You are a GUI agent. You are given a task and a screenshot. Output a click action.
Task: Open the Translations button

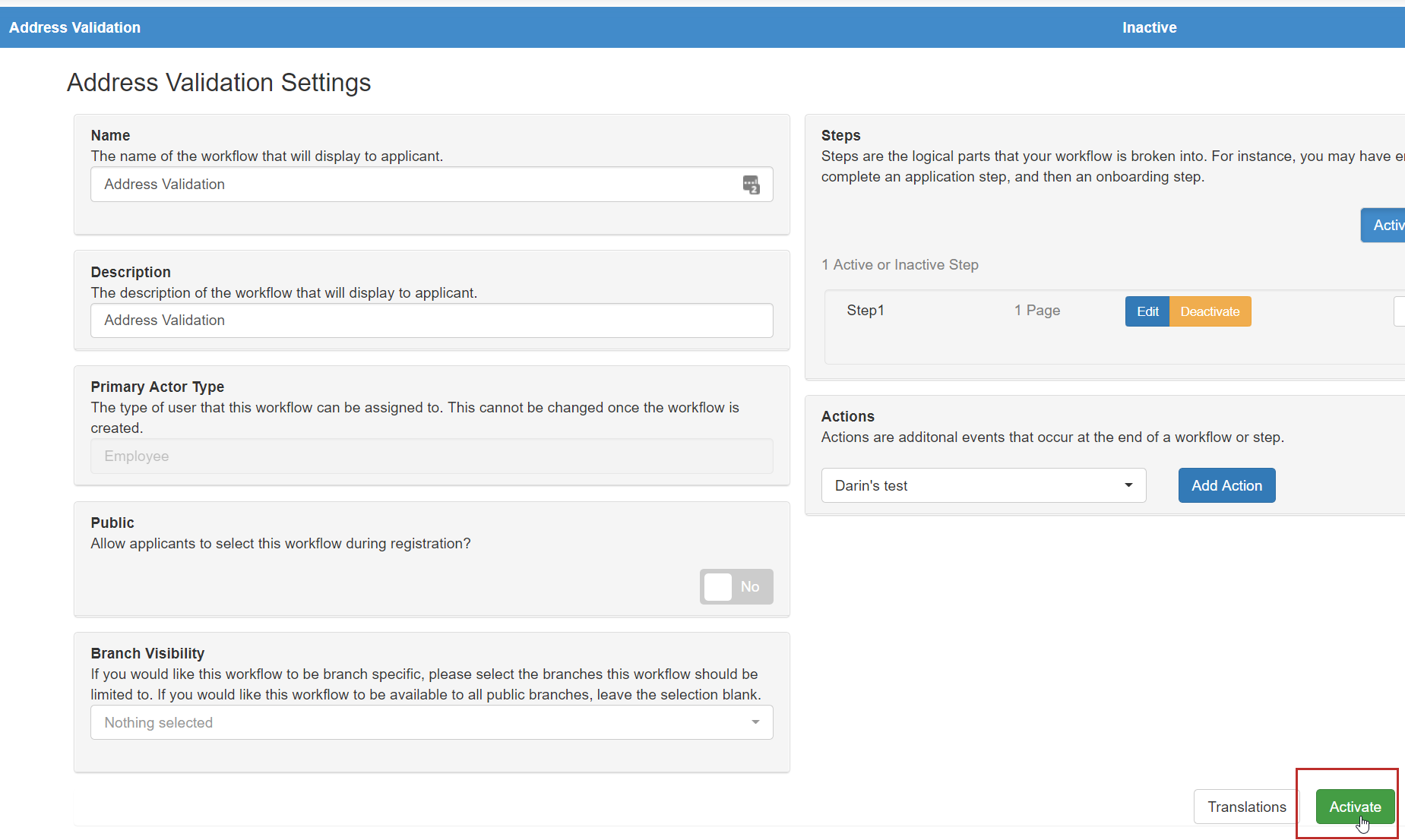1246,807
